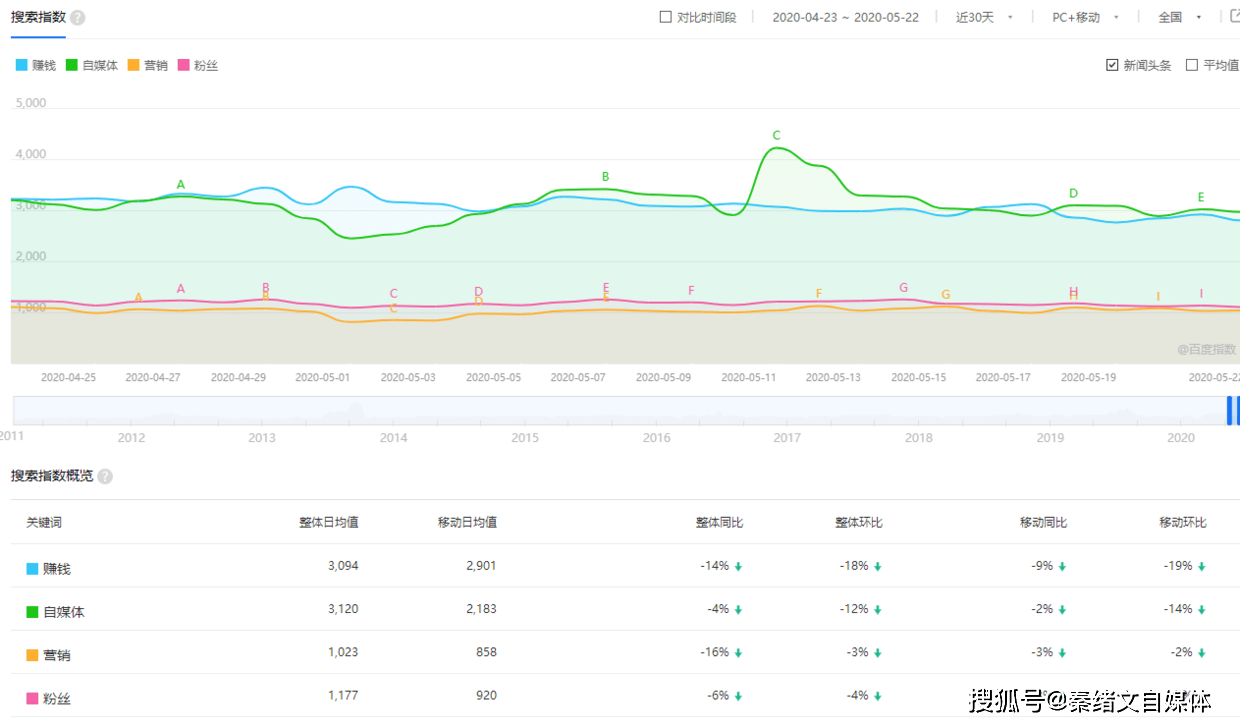Image resolution: width=1240 pixels, height=727 pixels.
Task: Uncheck the 新闻头条 checkbox
Action: [x=1112, y=65]
